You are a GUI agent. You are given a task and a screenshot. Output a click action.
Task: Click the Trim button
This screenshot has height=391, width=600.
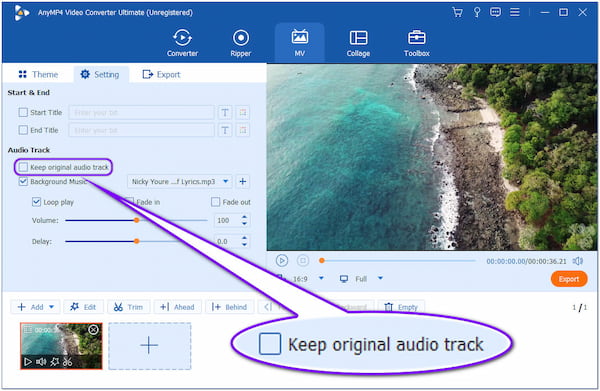(x=128, y=307)
